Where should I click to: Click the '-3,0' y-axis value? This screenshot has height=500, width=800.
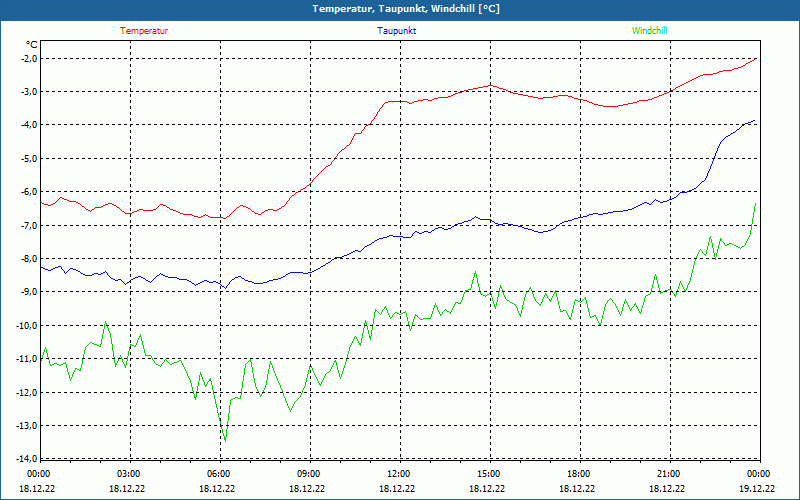click(x=29, y=92)
